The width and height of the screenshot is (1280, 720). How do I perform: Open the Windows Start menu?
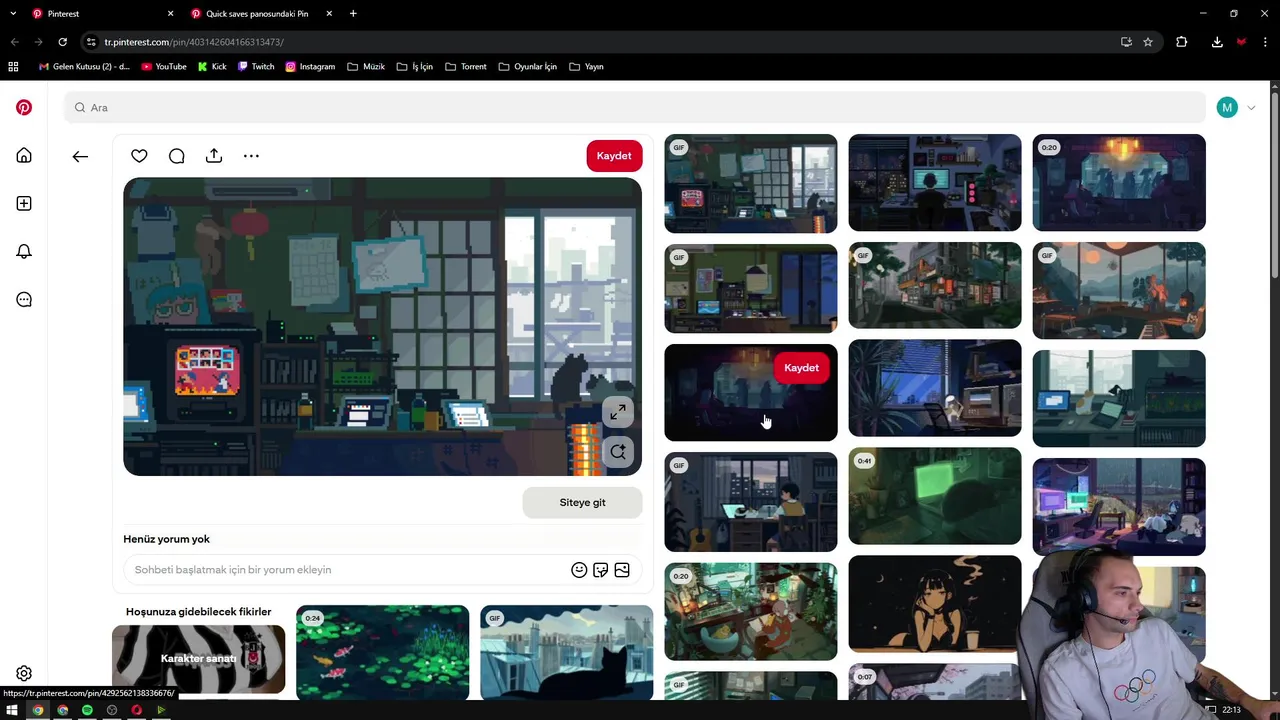pos(12,710)
